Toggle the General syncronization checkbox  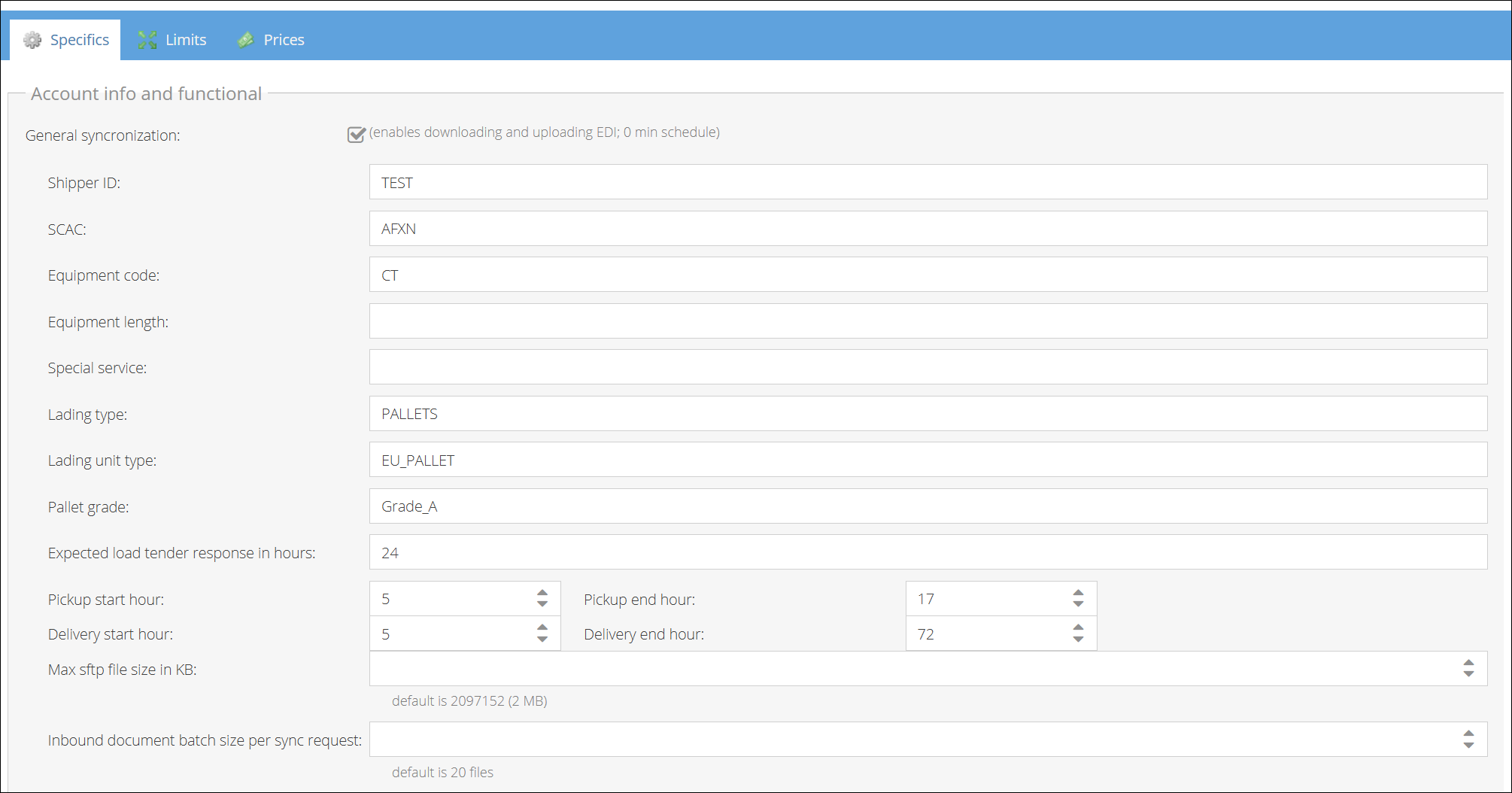click(x=356, y=135)
